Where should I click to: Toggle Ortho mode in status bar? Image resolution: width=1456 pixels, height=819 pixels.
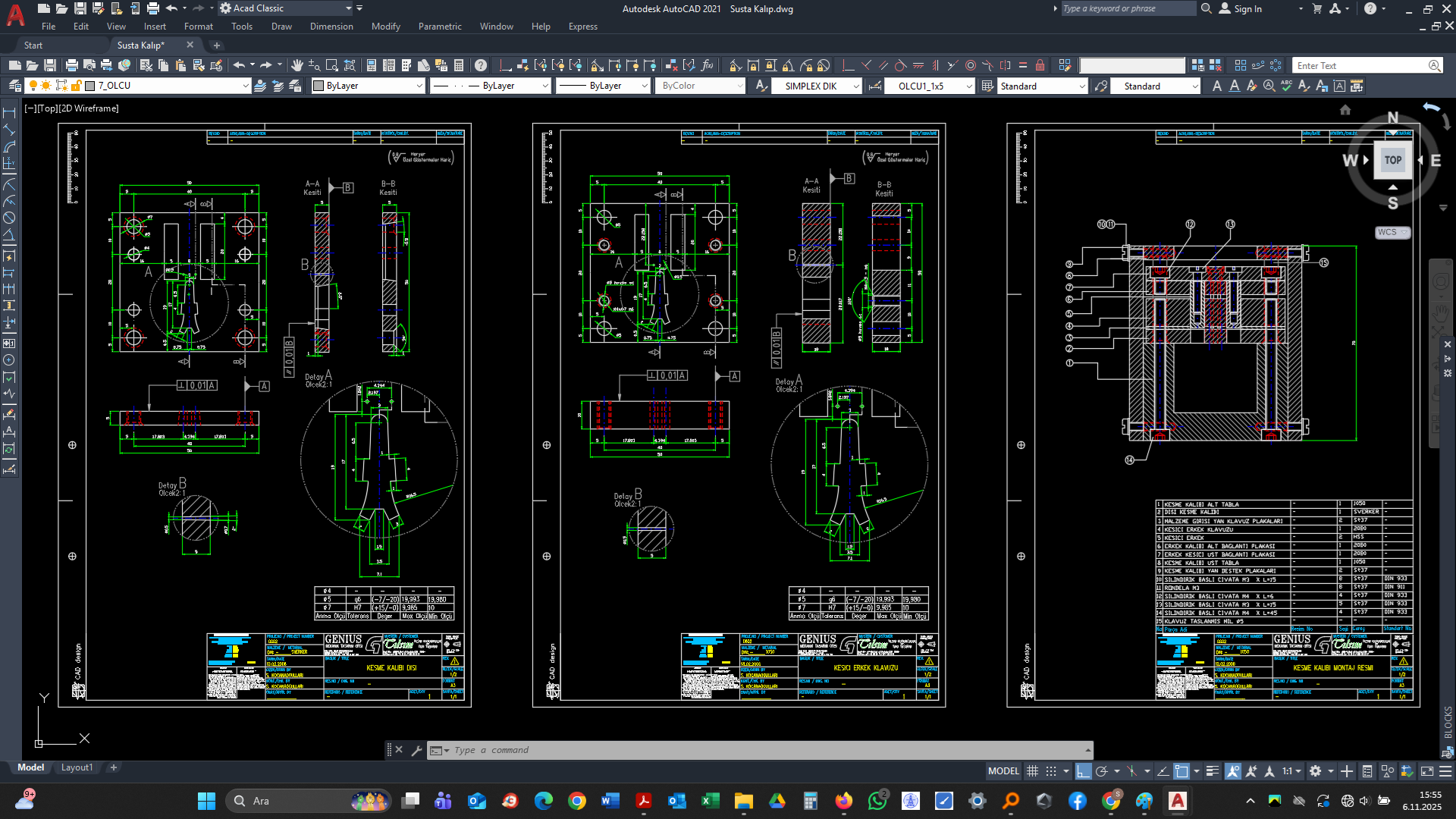[1083, 771]
